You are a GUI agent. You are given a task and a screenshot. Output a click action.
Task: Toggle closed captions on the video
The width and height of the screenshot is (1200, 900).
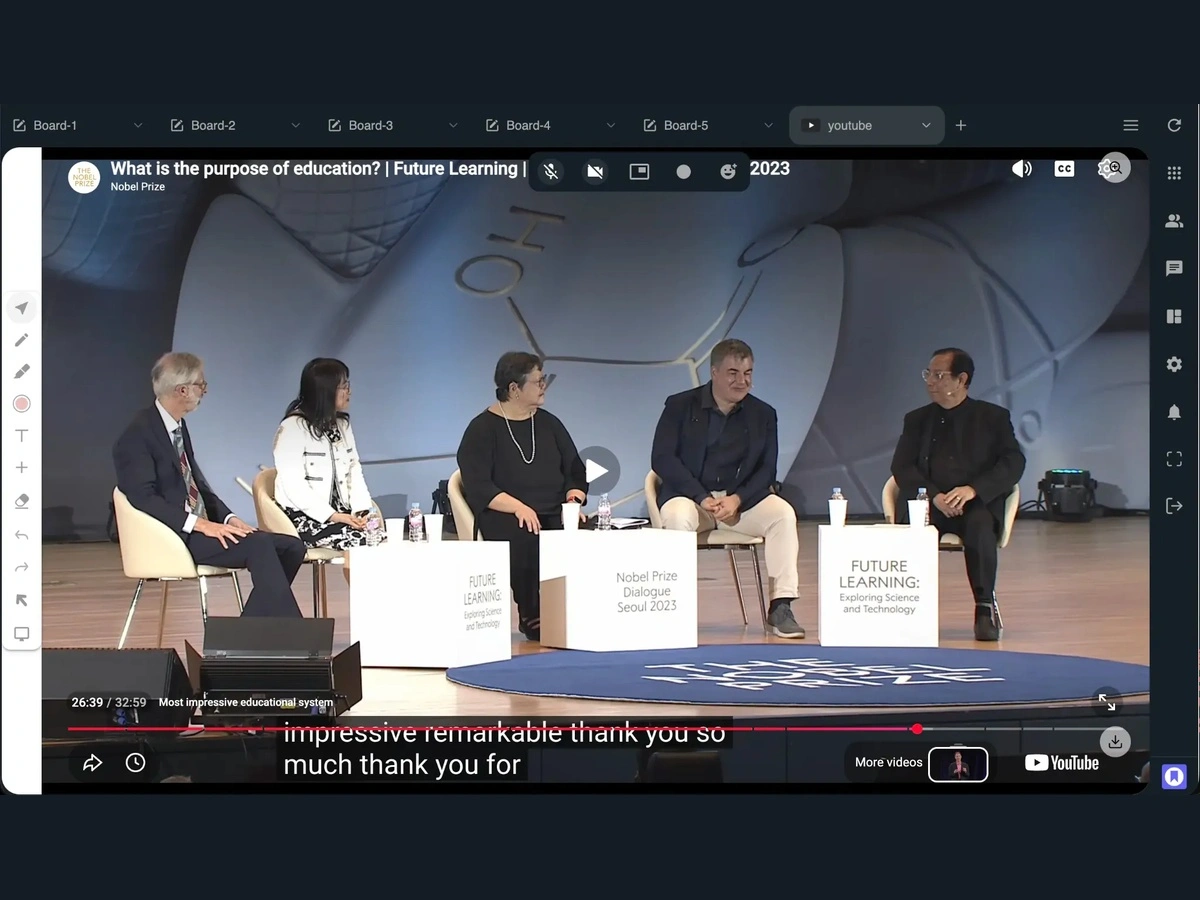click(x=1064, y=169)
